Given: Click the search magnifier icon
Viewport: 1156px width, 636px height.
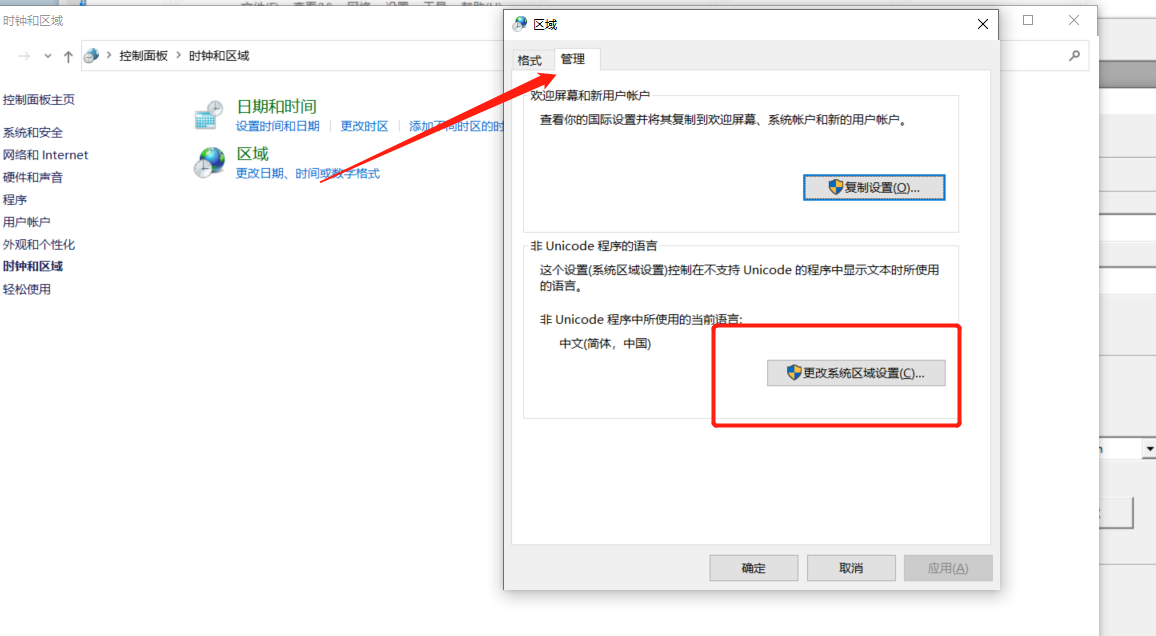Looking at the screenshot, I should pyautogui.click(x=1074, y=56).
